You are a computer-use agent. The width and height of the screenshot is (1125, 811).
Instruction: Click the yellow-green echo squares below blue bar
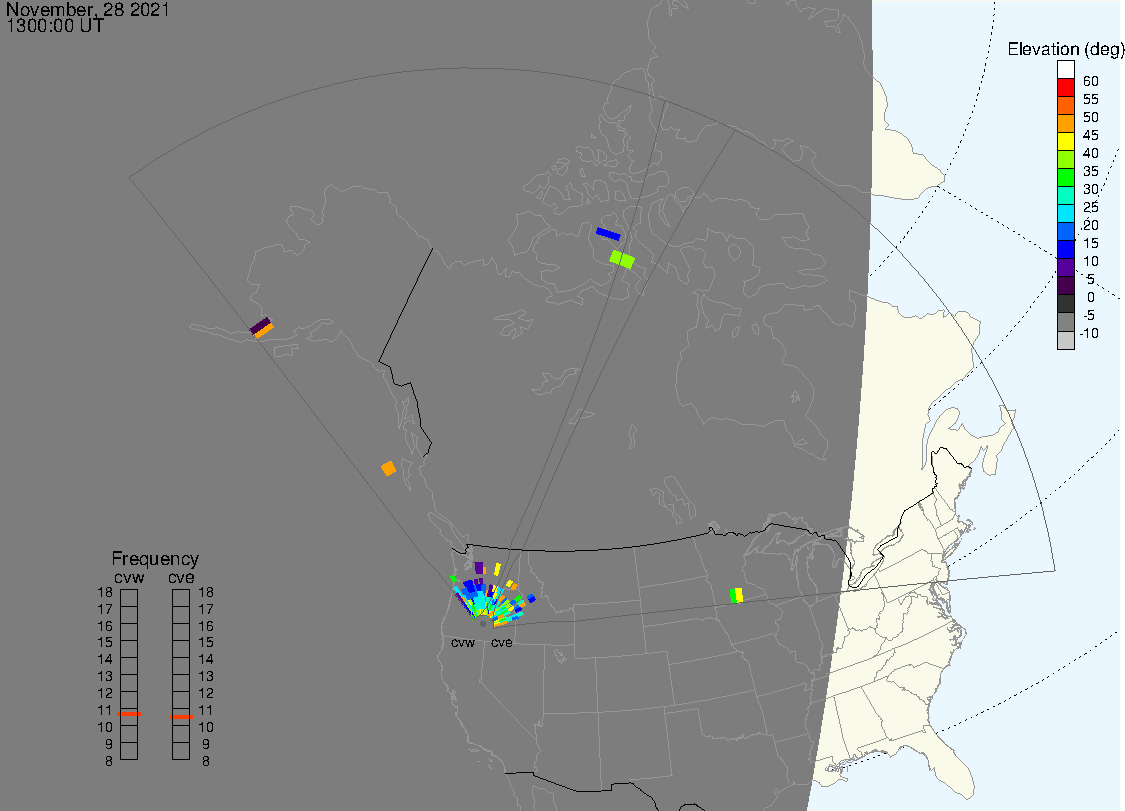[622, 259]
